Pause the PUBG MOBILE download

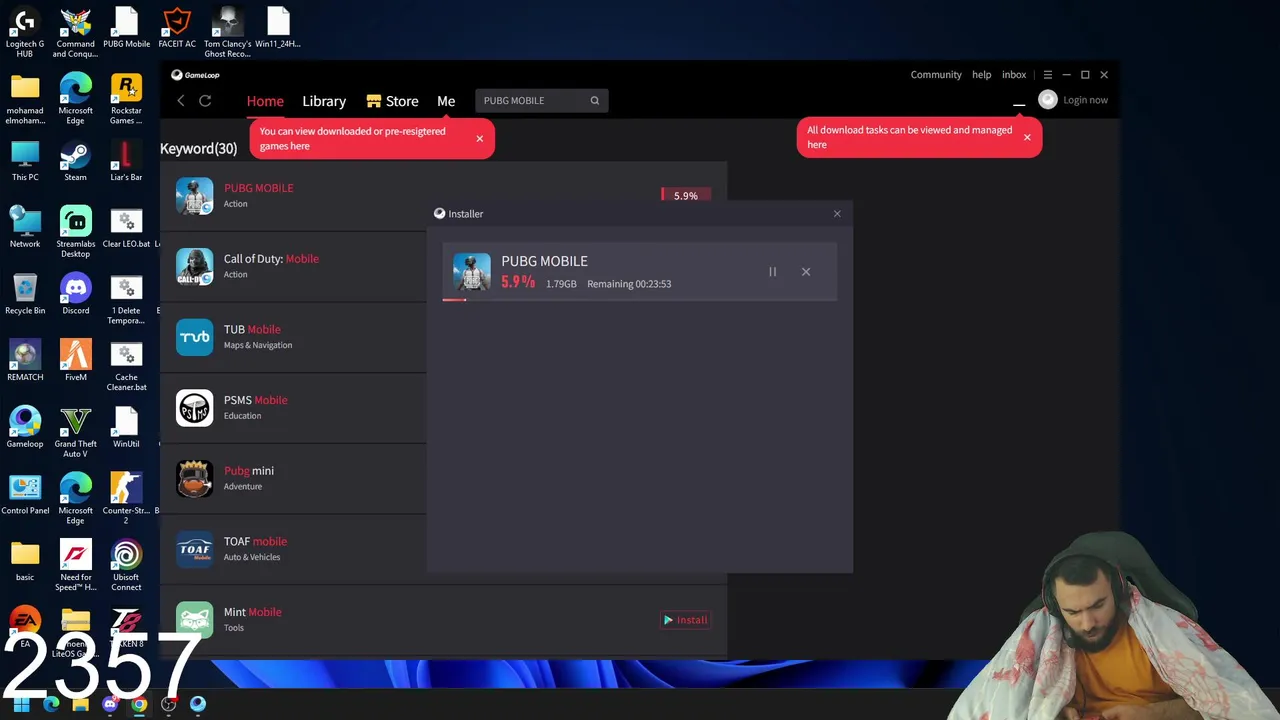click(772, 272)
